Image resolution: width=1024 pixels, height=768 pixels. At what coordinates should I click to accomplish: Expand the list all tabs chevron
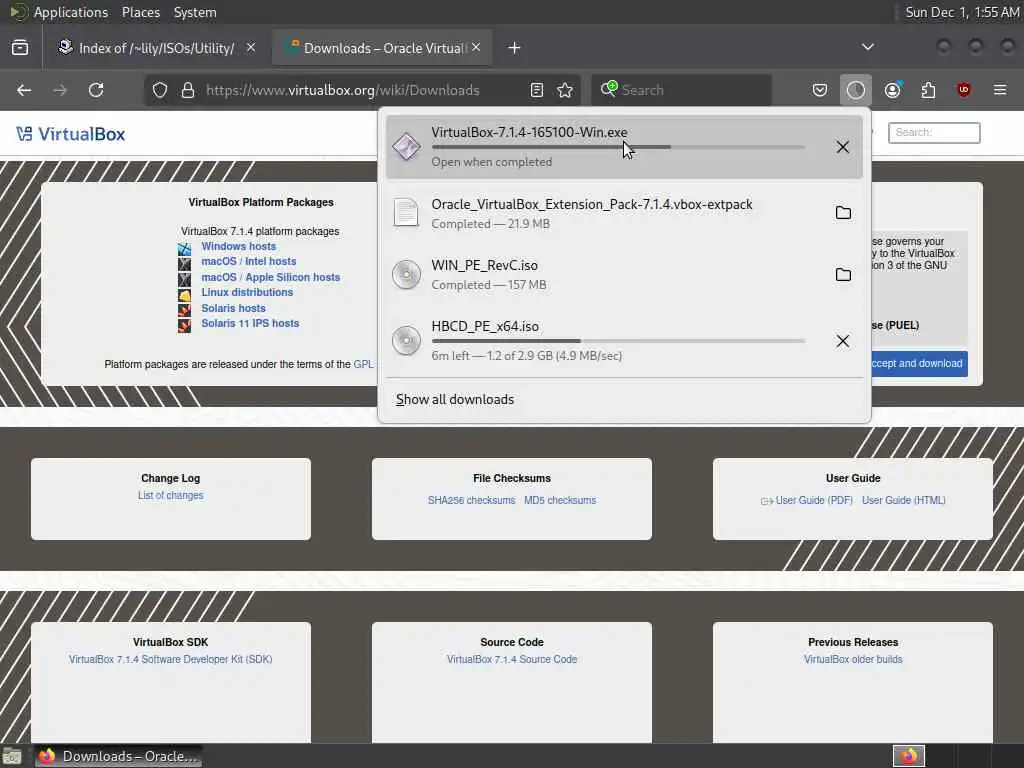[867, 47]
